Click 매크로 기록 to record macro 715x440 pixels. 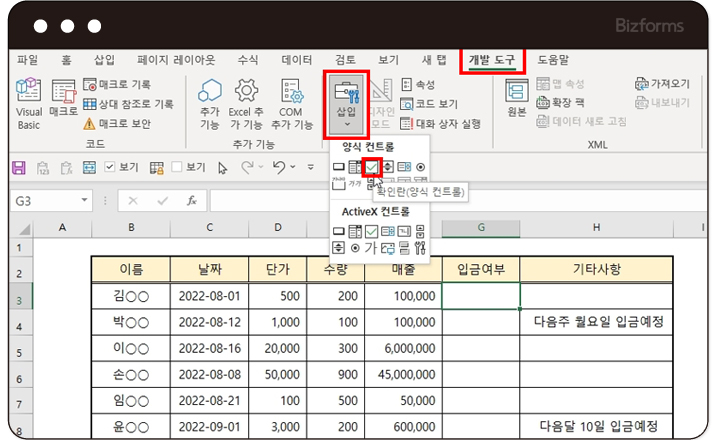coord(118,85)
